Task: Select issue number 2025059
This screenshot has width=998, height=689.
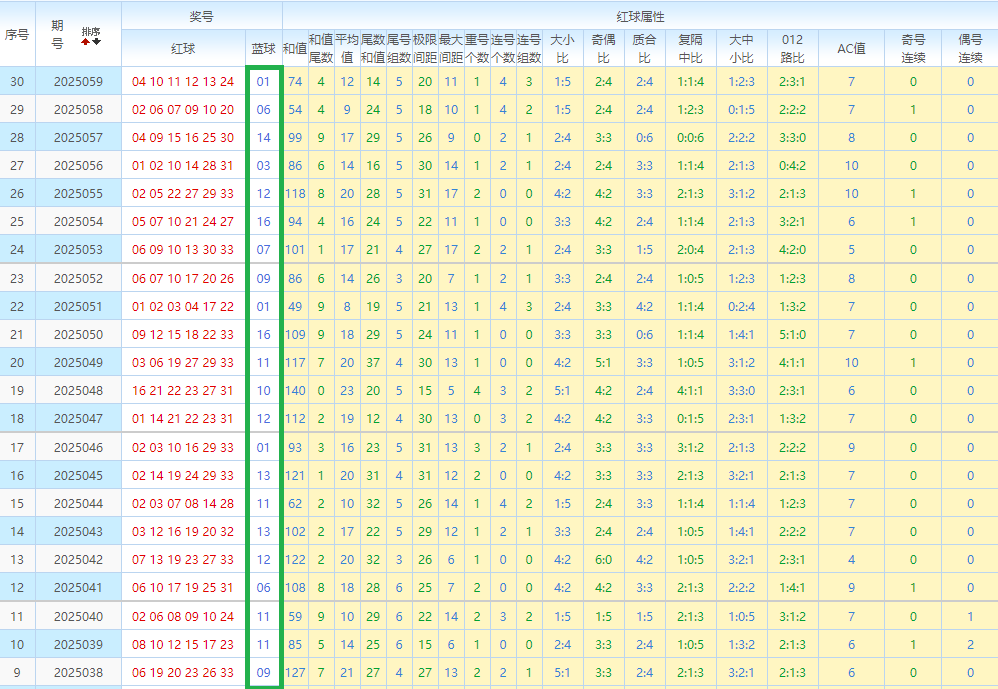Action: point(78,81)
